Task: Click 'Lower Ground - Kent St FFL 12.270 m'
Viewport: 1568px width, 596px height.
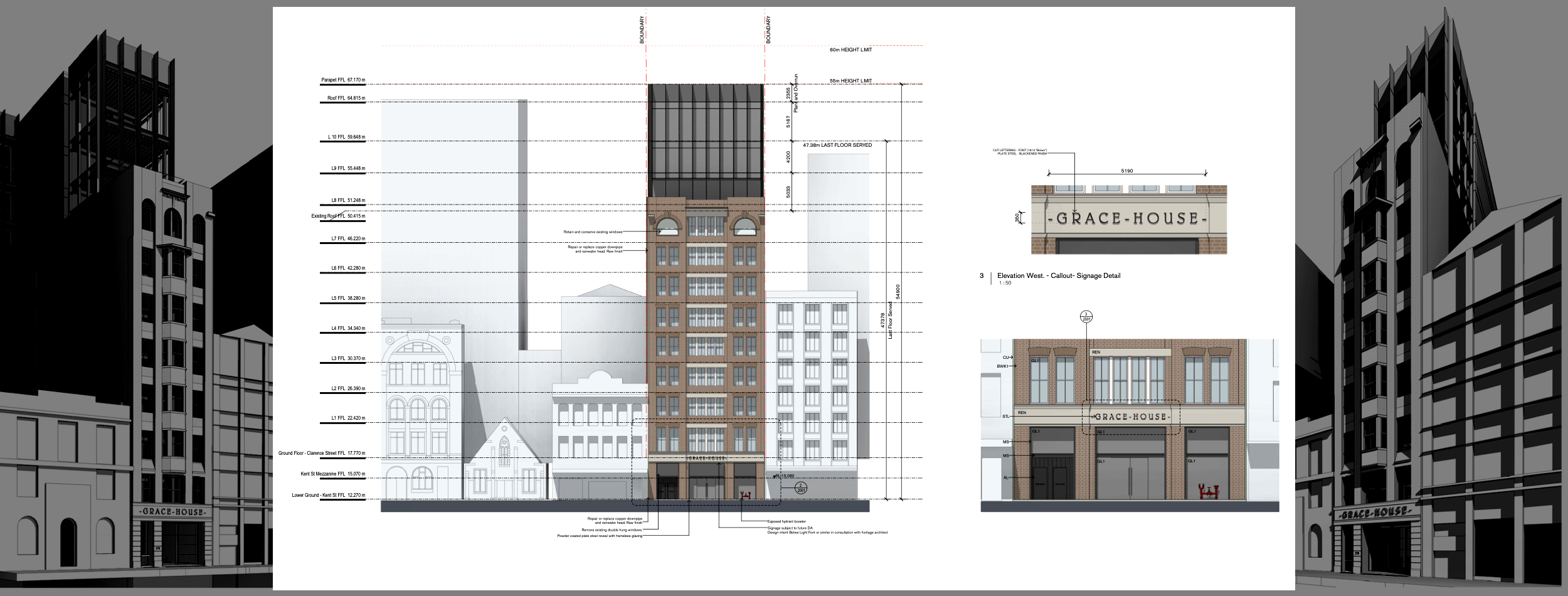Action: point(328,496)
